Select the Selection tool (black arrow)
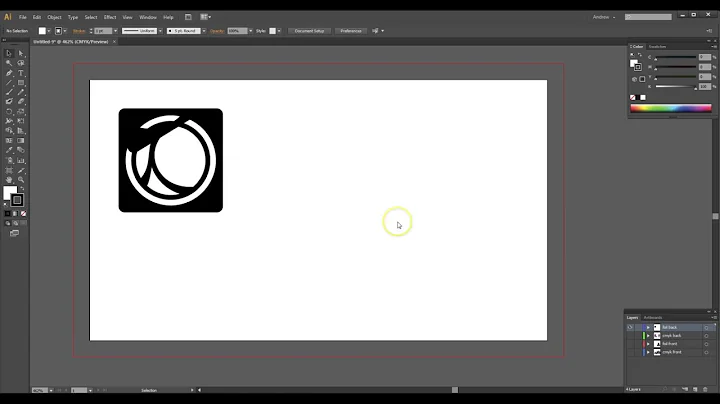This screenshot has height=404, width=720. pos(9,53)
